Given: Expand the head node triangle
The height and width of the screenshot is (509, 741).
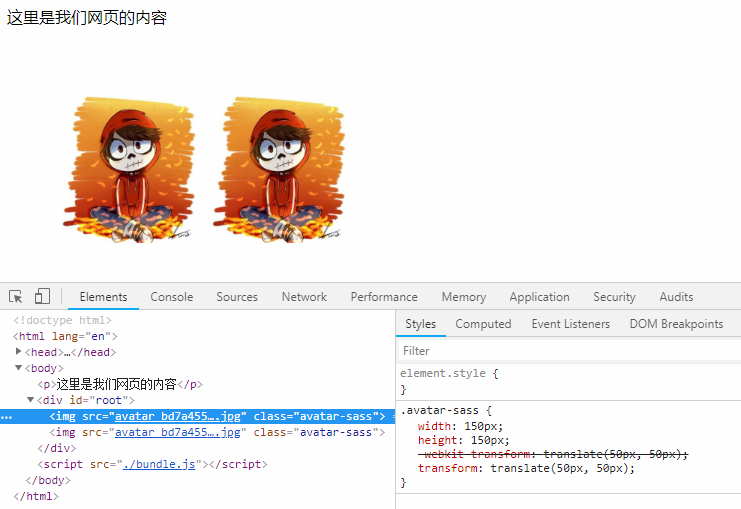Looking at the screenshot, I should coord(18,351).
